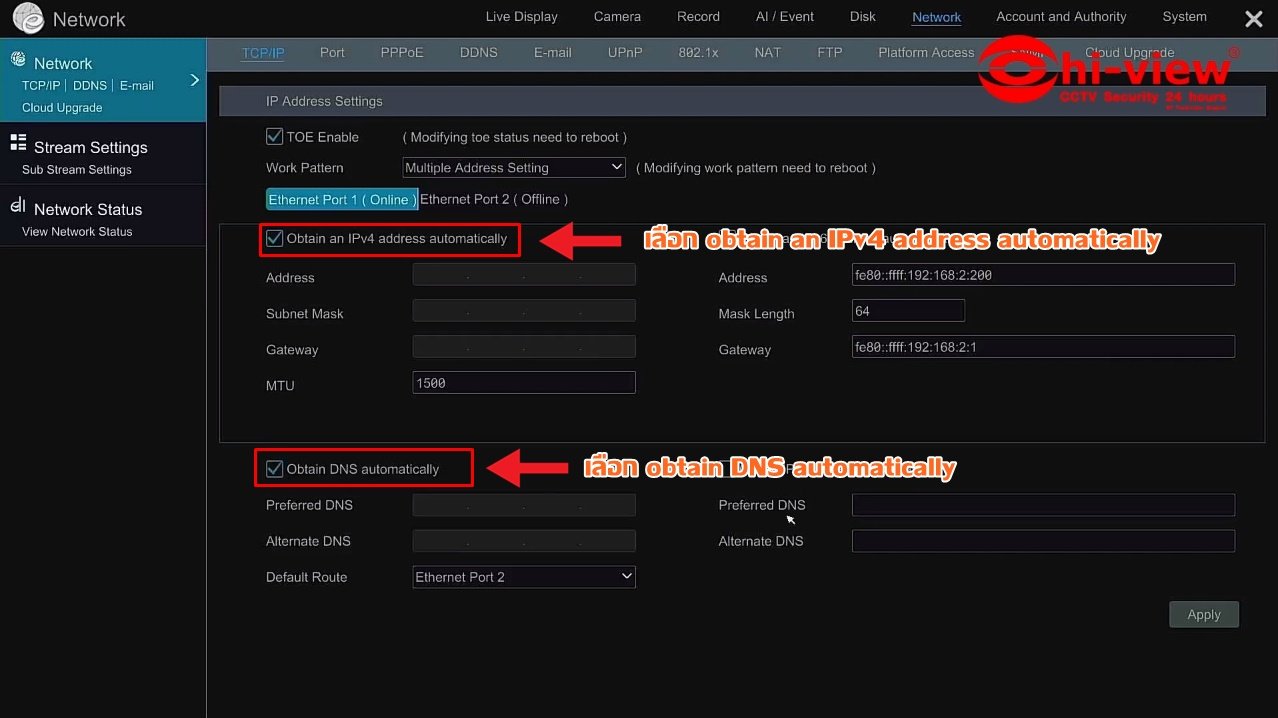Click the MTU input field
The width and height of the screenshot is (1278, 718).
click(523, 383)
